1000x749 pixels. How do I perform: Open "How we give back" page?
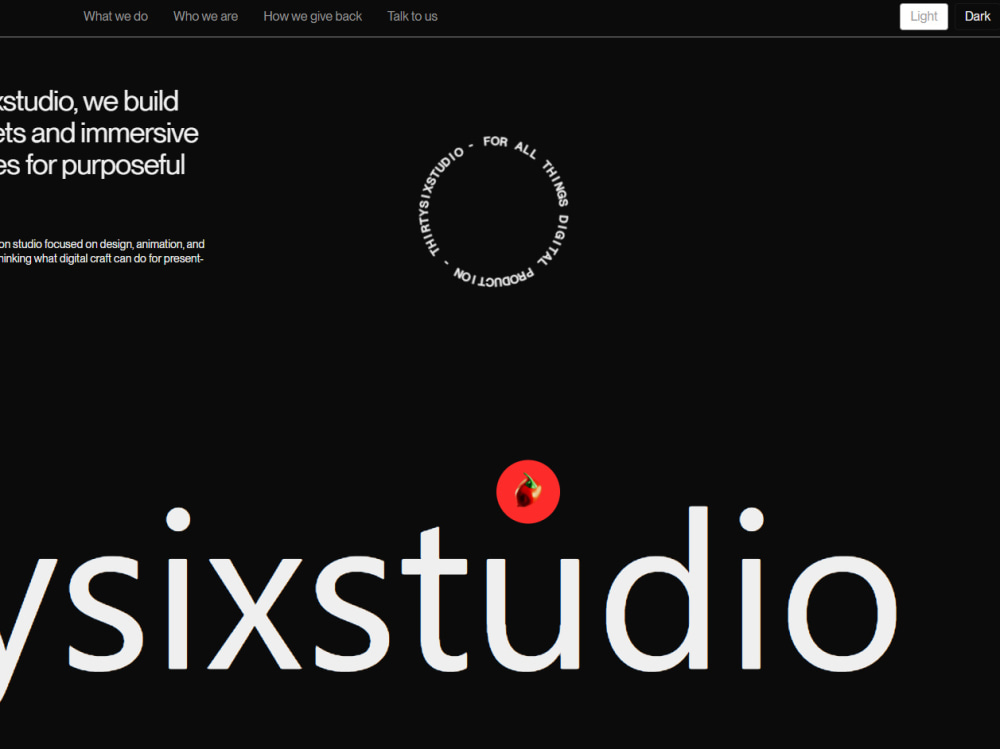pyautogui.click(x=312, y=17)
